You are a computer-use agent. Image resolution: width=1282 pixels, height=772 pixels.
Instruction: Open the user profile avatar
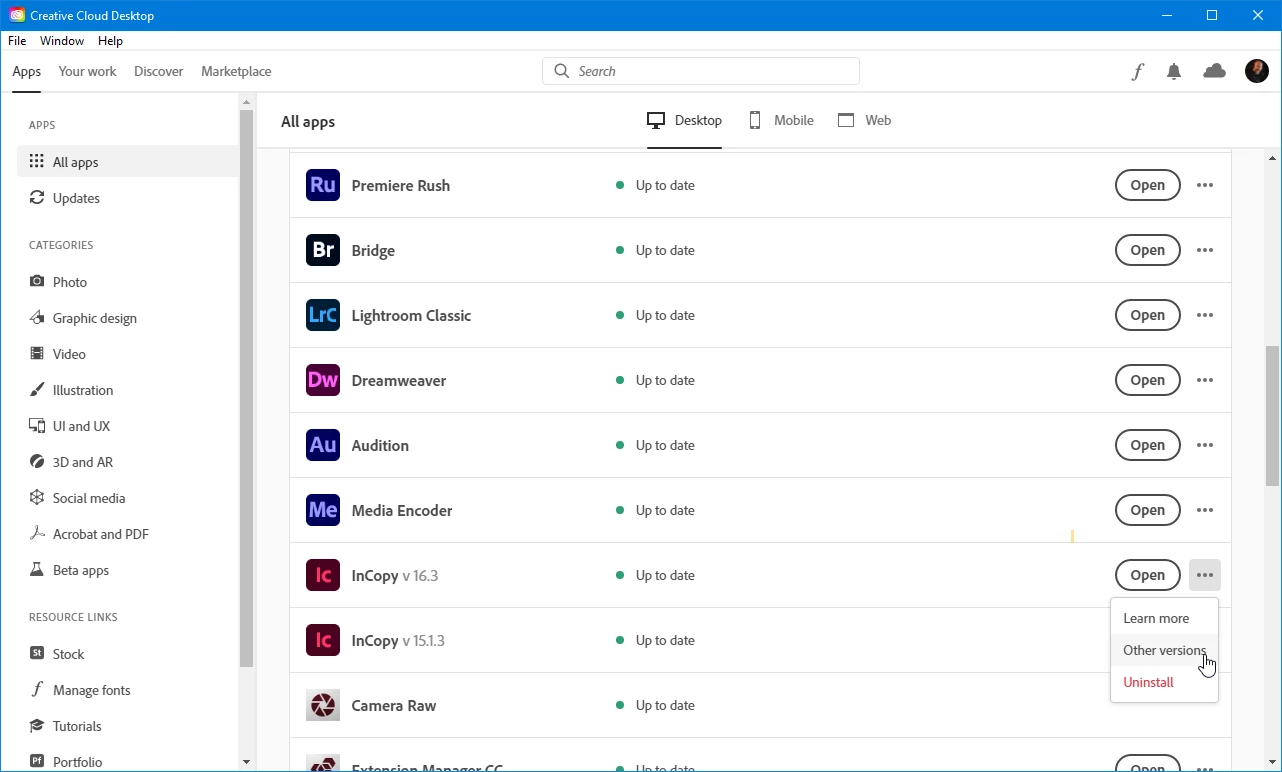point(1257,71)
